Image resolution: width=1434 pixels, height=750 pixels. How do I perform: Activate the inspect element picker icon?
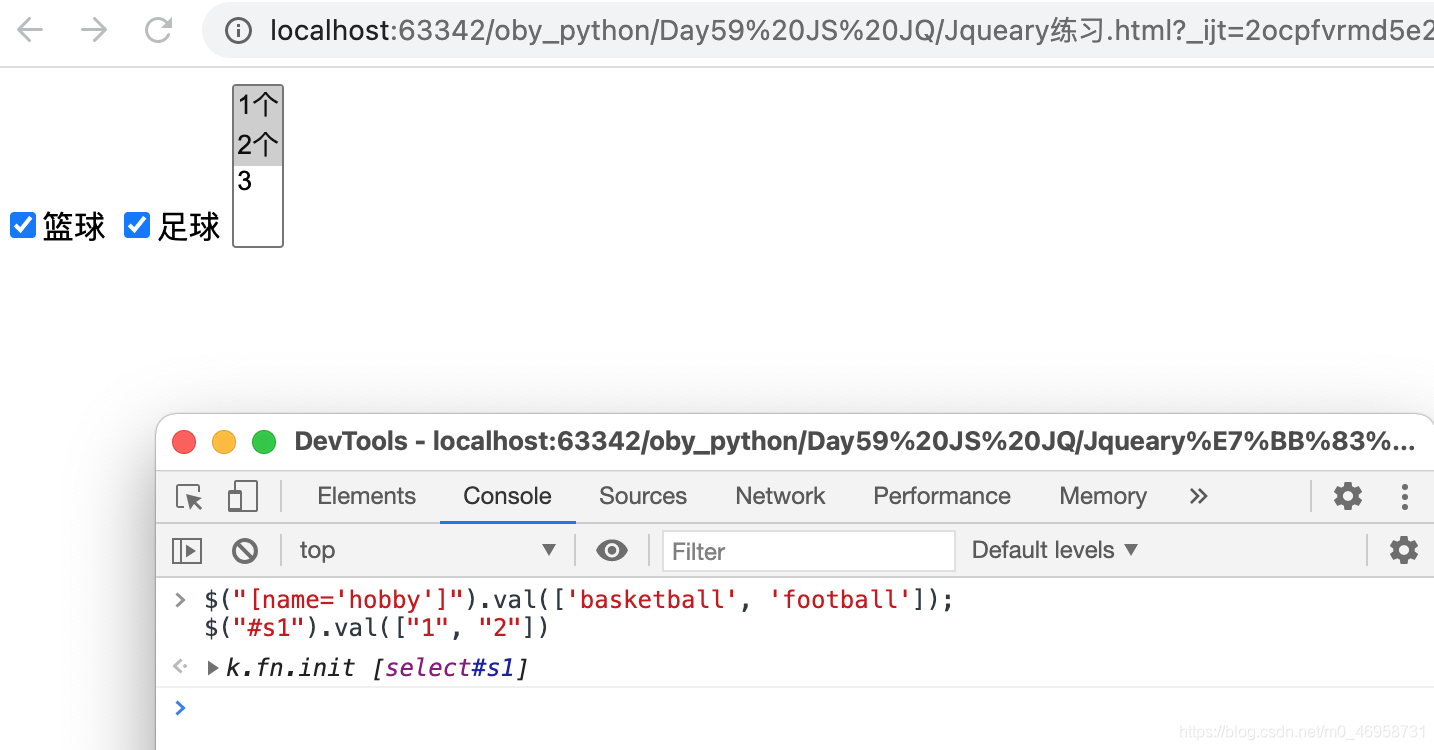(189, 497)
